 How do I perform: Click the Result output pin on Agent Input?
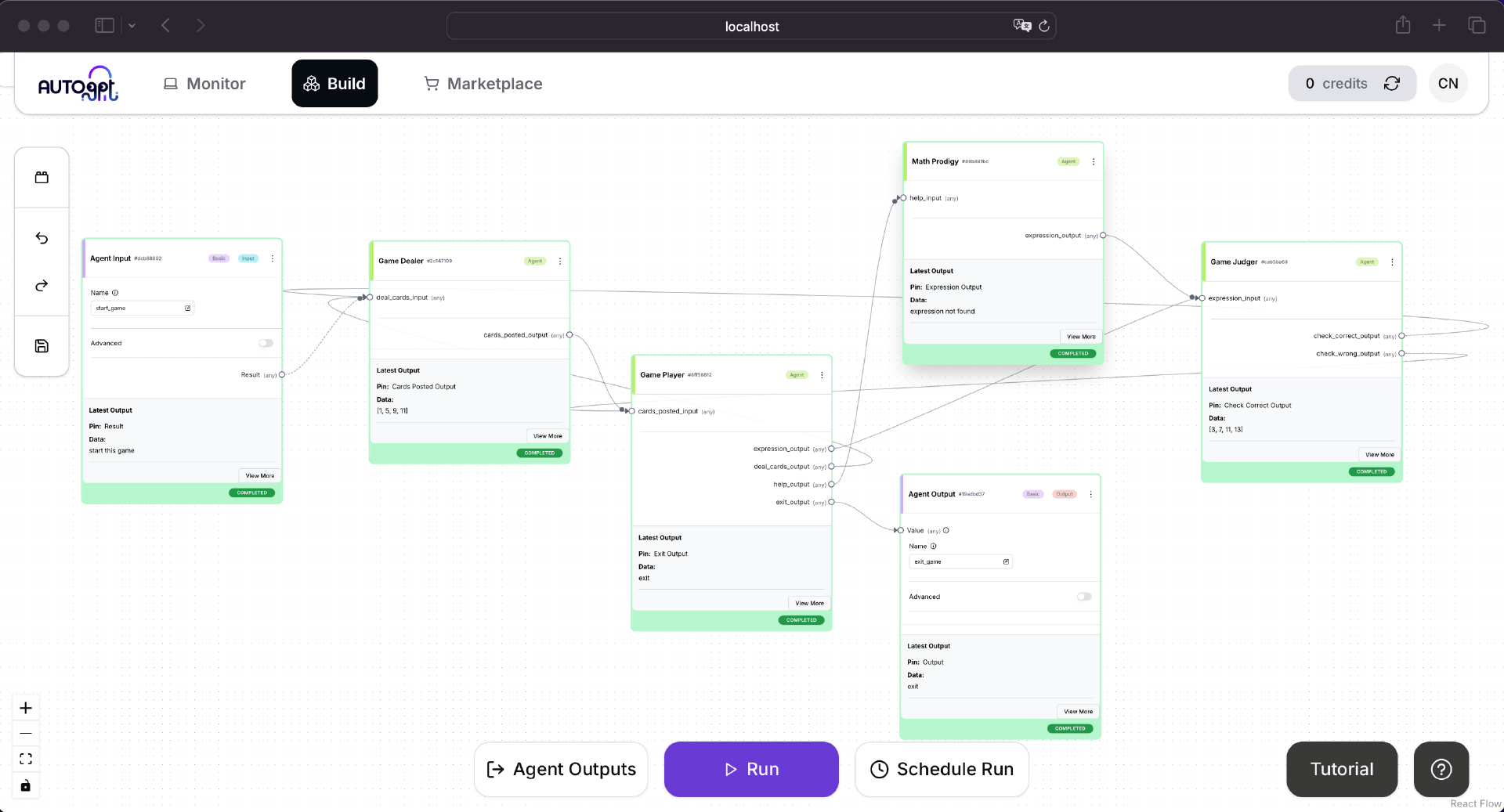(282, 375)
